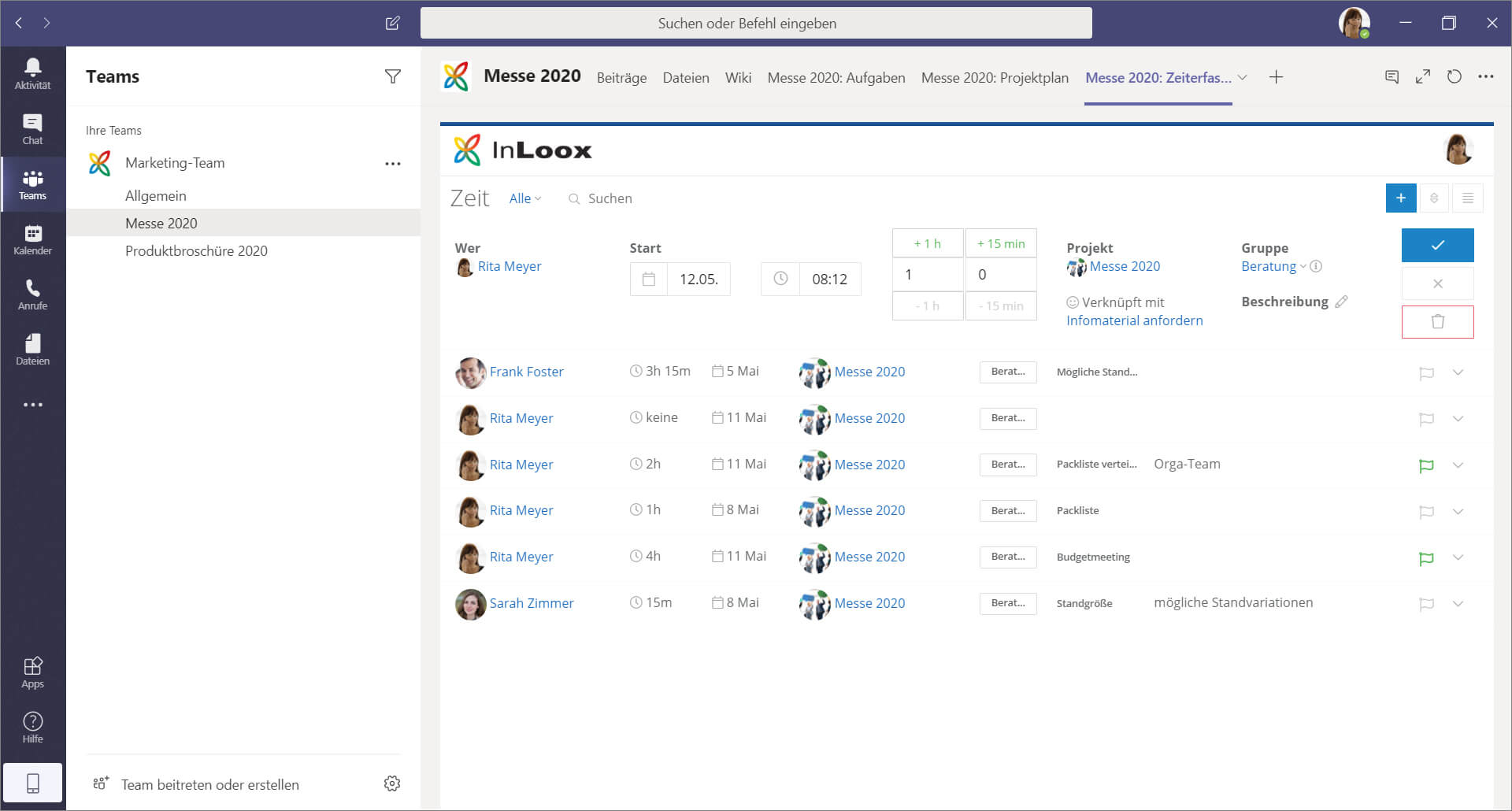Click the mobile app download icon
The image size is (1512, 811).
pyautogui.click(x=32, y=783)
